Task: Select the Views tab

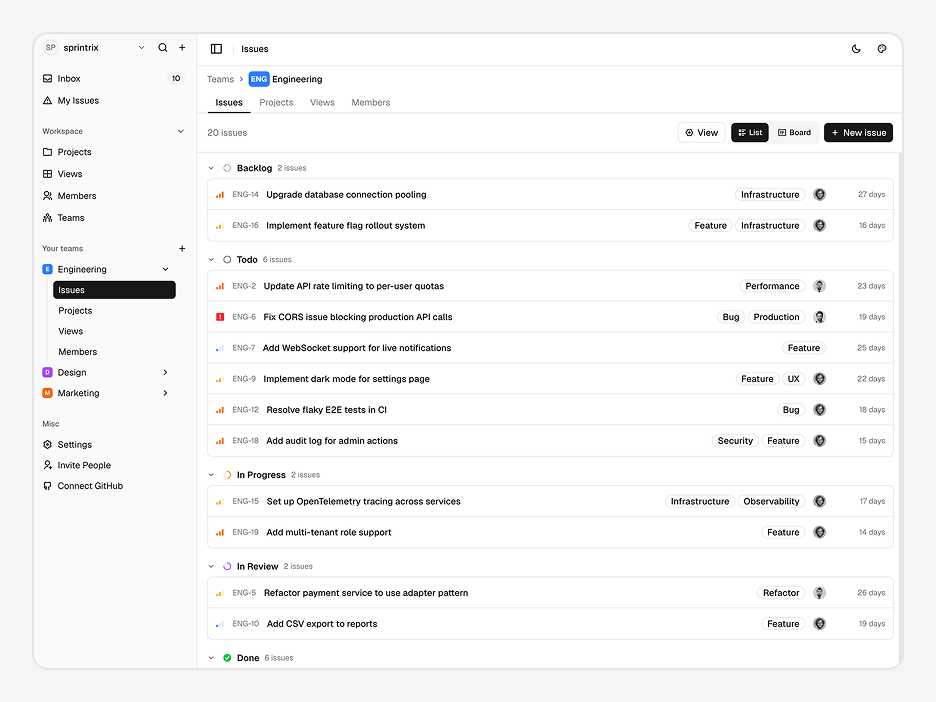Action: tap(322, 103)
